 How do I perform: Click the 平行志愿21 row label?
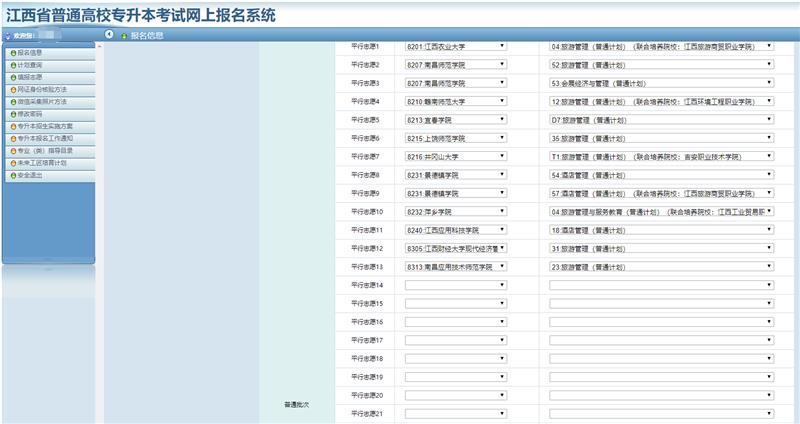pyautogui.click(x=367, y=414)
